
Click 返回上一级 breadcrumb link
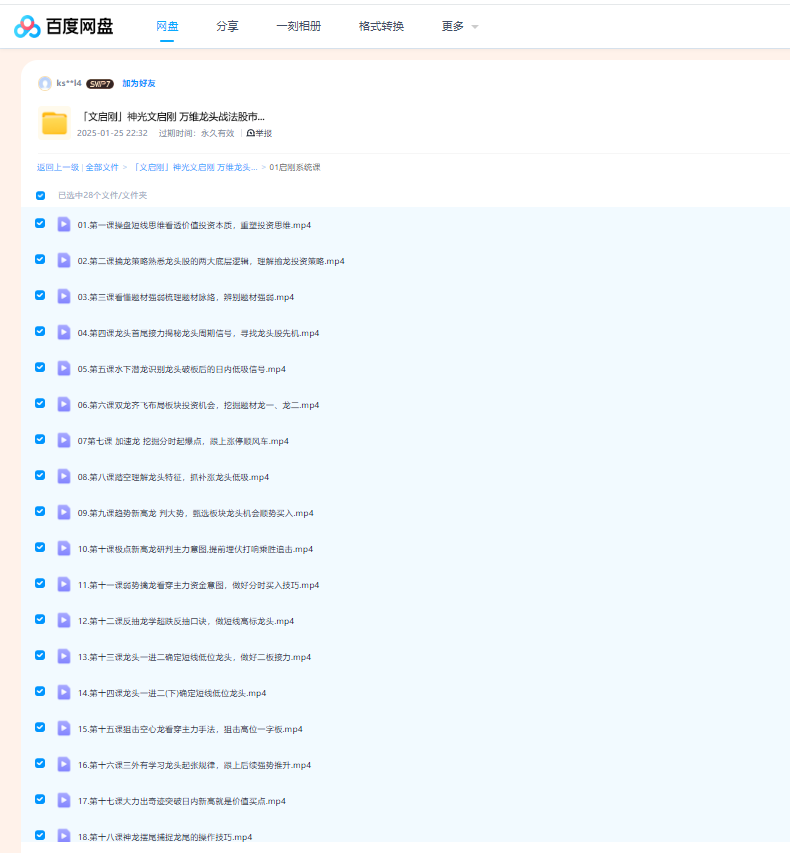(x=58, y=168)
